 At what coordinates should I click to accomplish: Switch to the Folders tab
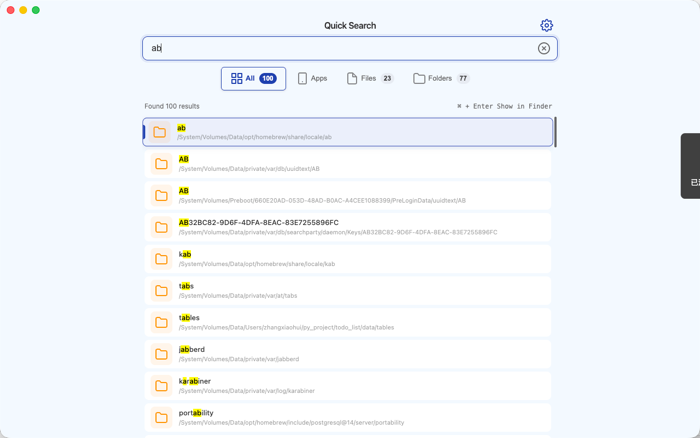click(441, 79)
